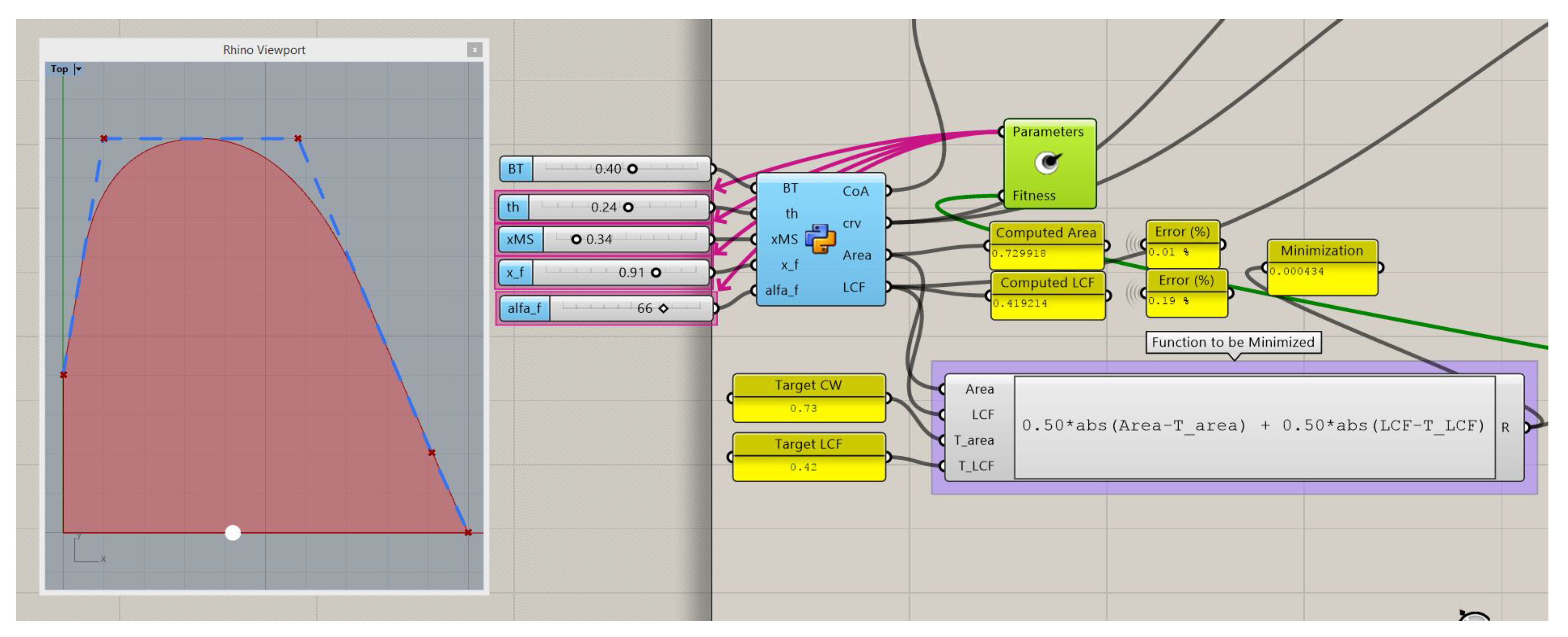Click the T_LCF input port of the expression component
Viewport: 1568px width, 637px height.
click(943, 466)
